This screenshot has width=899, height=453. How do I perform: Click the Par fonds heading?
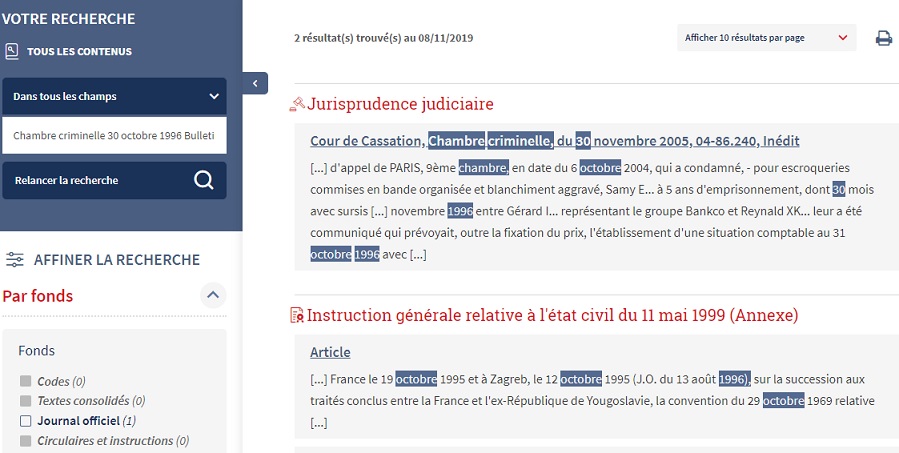[x=38, y=296]
